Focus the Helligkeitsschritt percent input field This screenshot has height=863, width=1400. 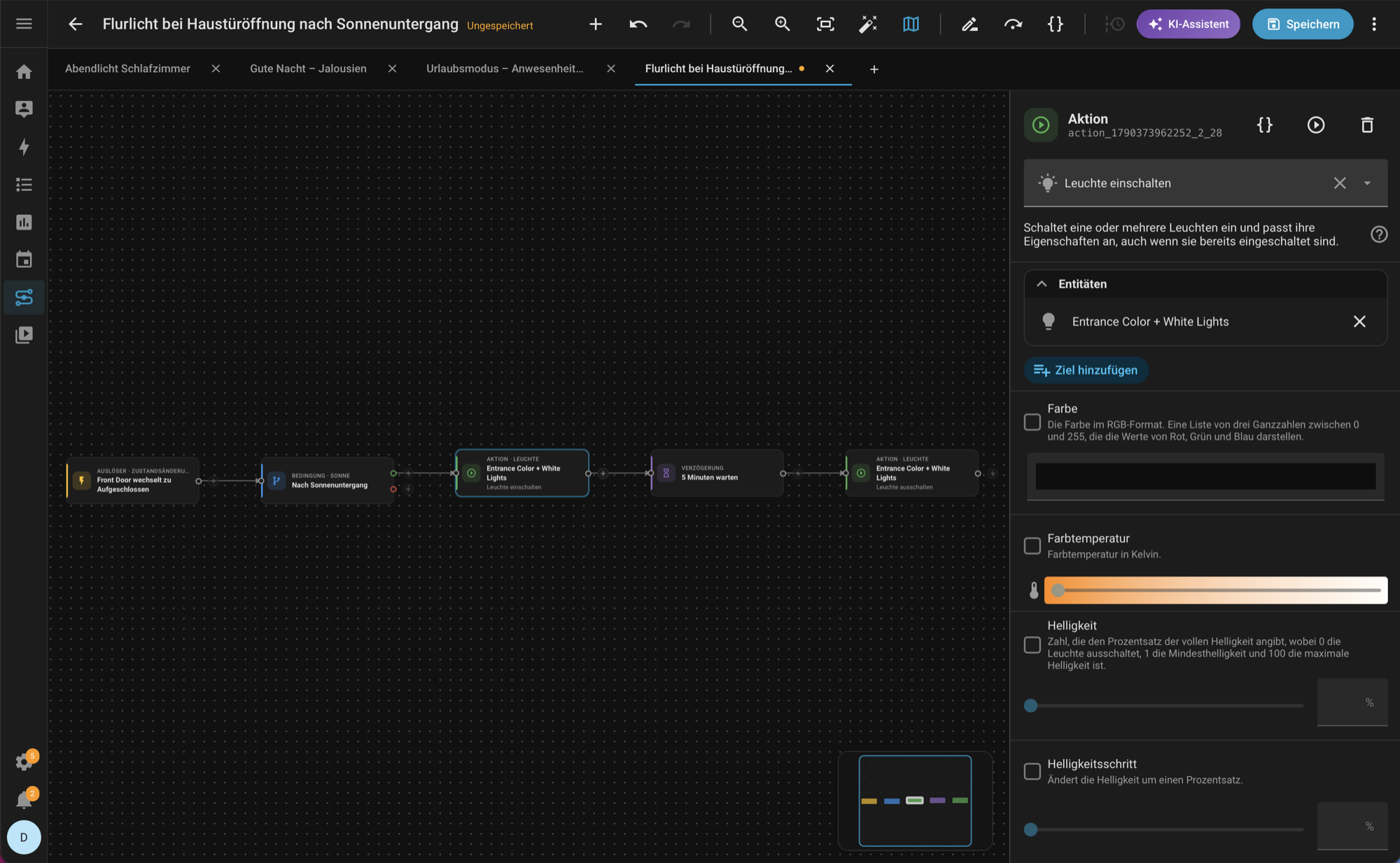click(x=1352, y=826)
